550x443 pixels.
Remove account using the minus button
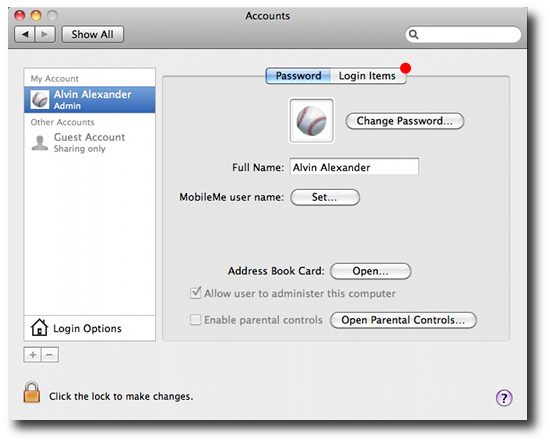[50, 355]
